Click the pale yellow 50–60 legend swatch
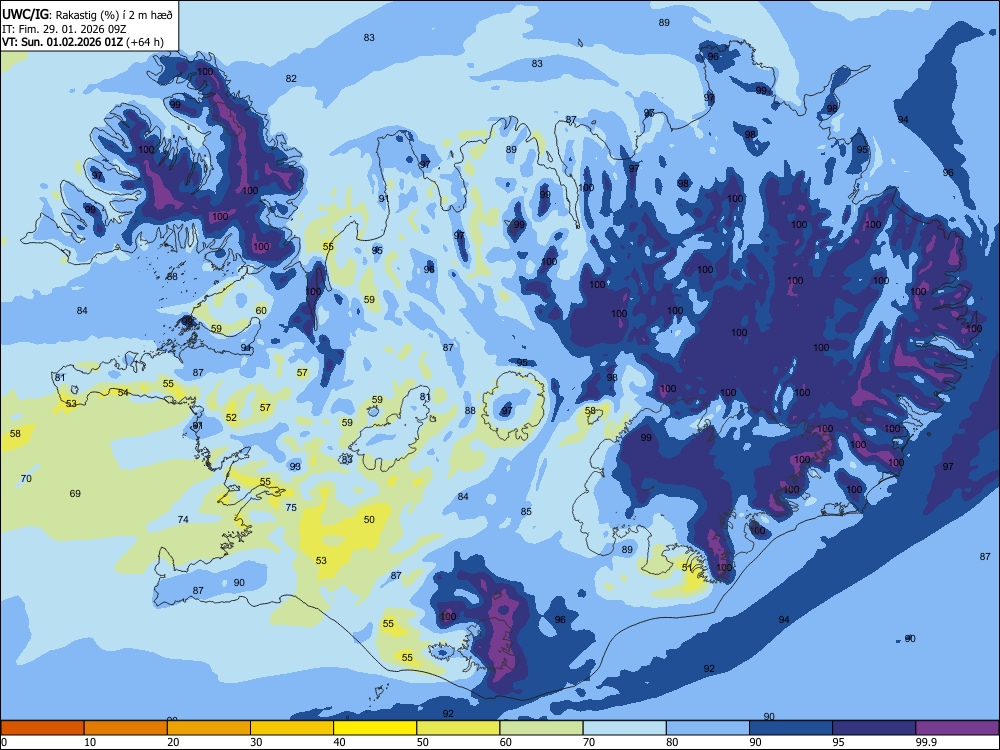 tap(458, 728)
